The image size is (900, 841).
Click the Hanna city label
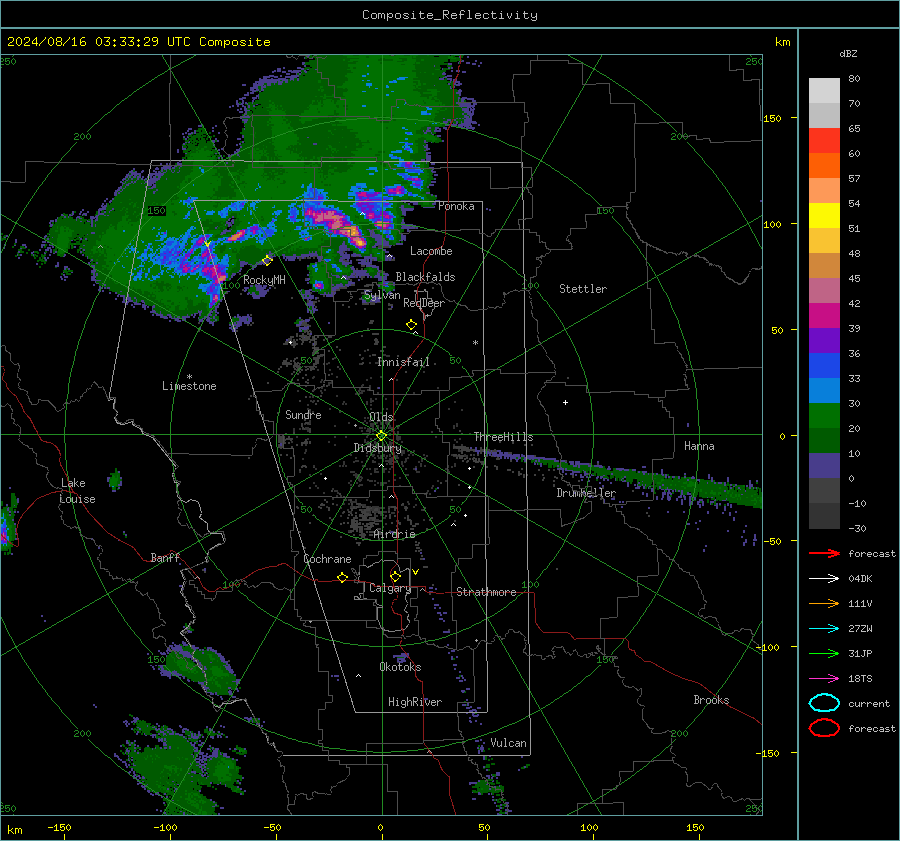(x=699, y=446)
